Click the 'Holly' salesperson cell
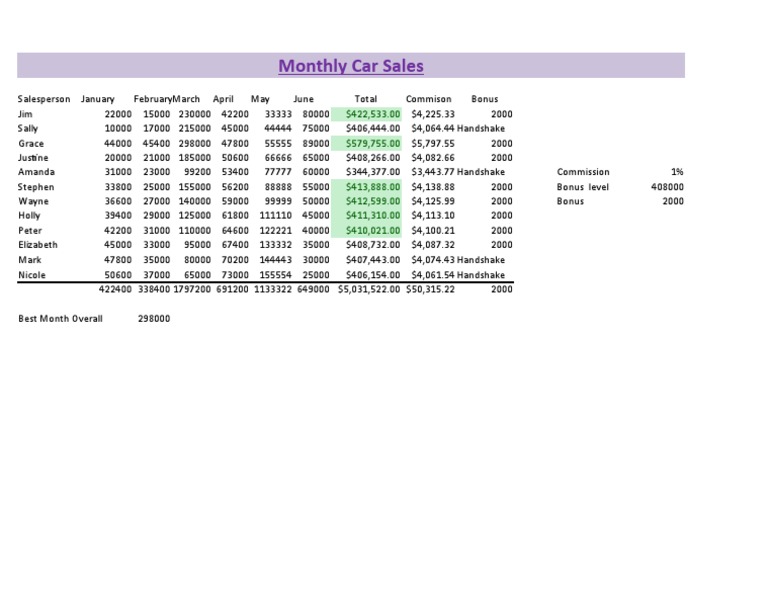The height and width of the screenshot is (594, 768). click(x=29, y=215)
